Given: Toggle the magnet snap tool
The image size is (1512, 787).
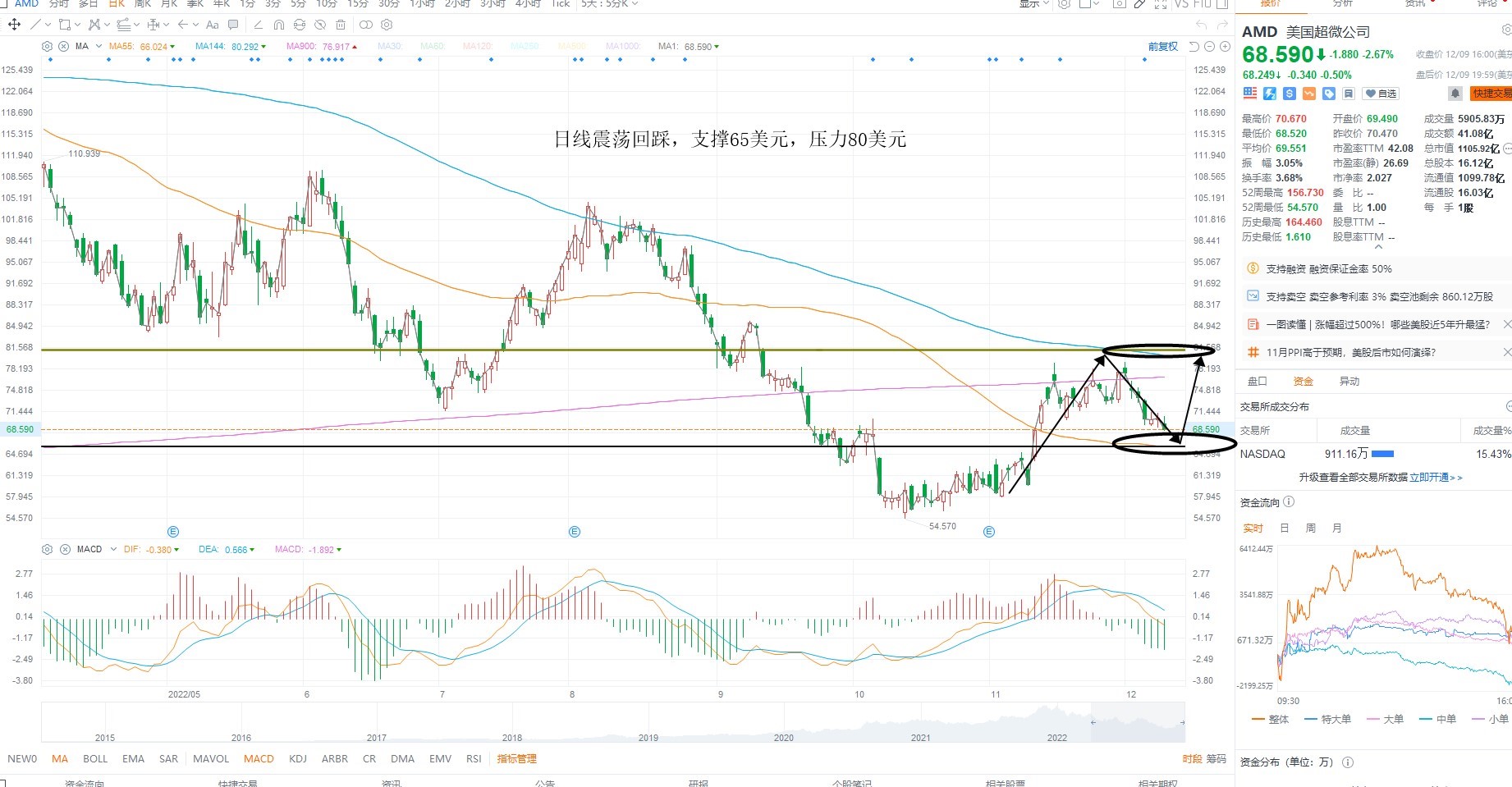Looking at the screenshot, I should pos(278,25).
